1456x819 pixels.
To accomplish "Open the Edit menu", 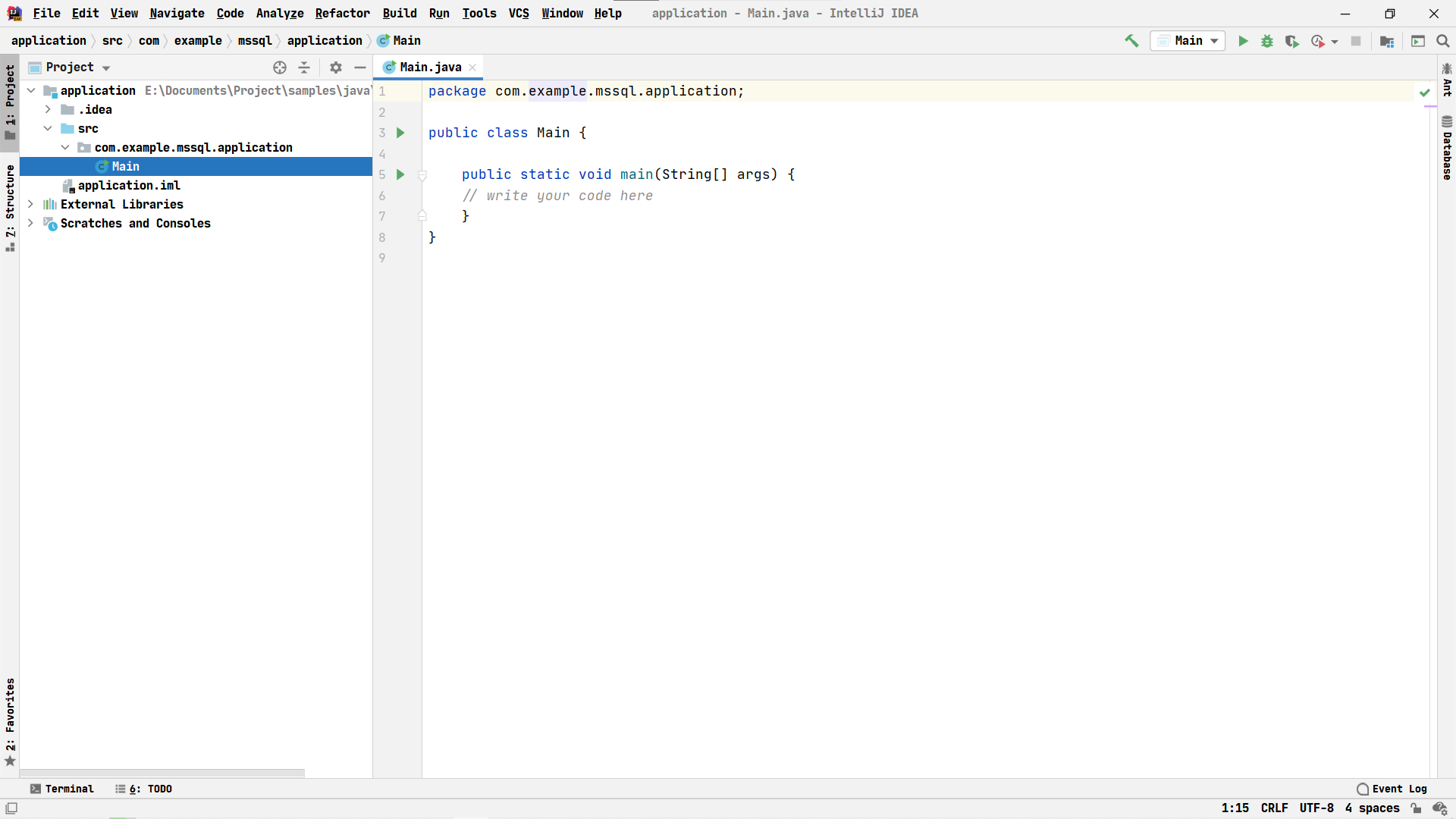I will click(x=85, y=14).
